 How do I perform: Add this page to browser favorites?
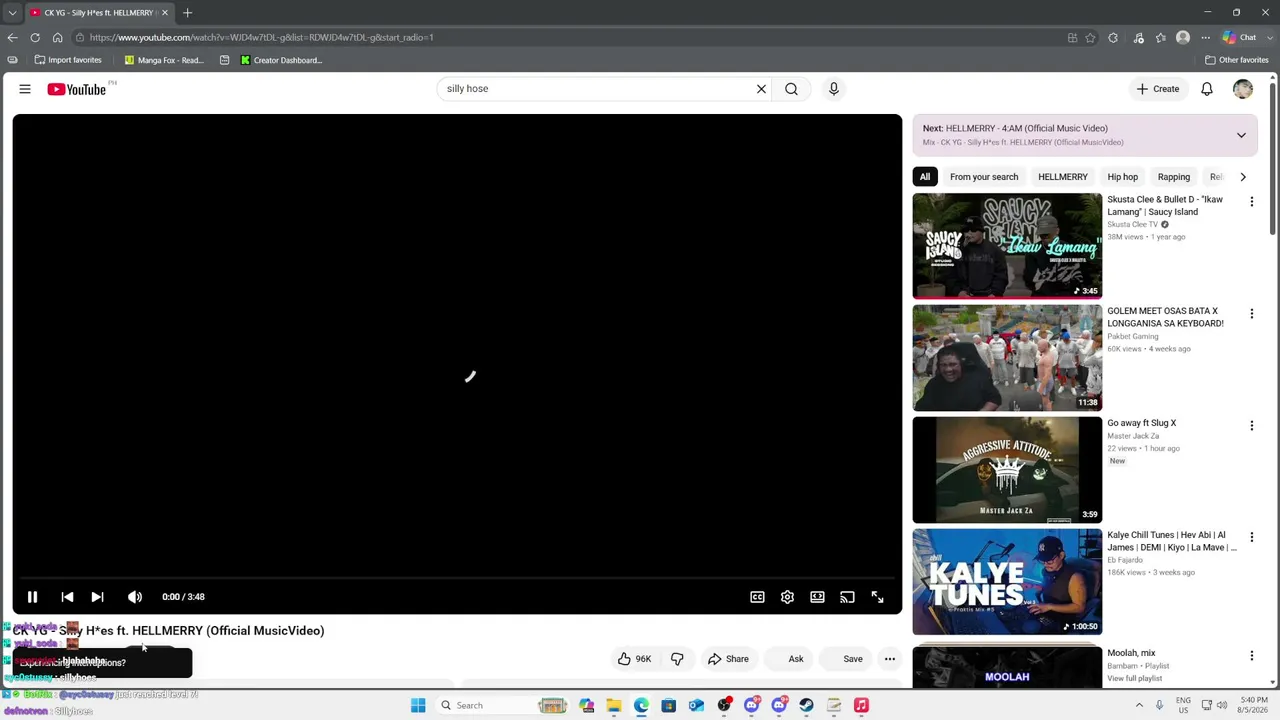(x=1090, y=38)
